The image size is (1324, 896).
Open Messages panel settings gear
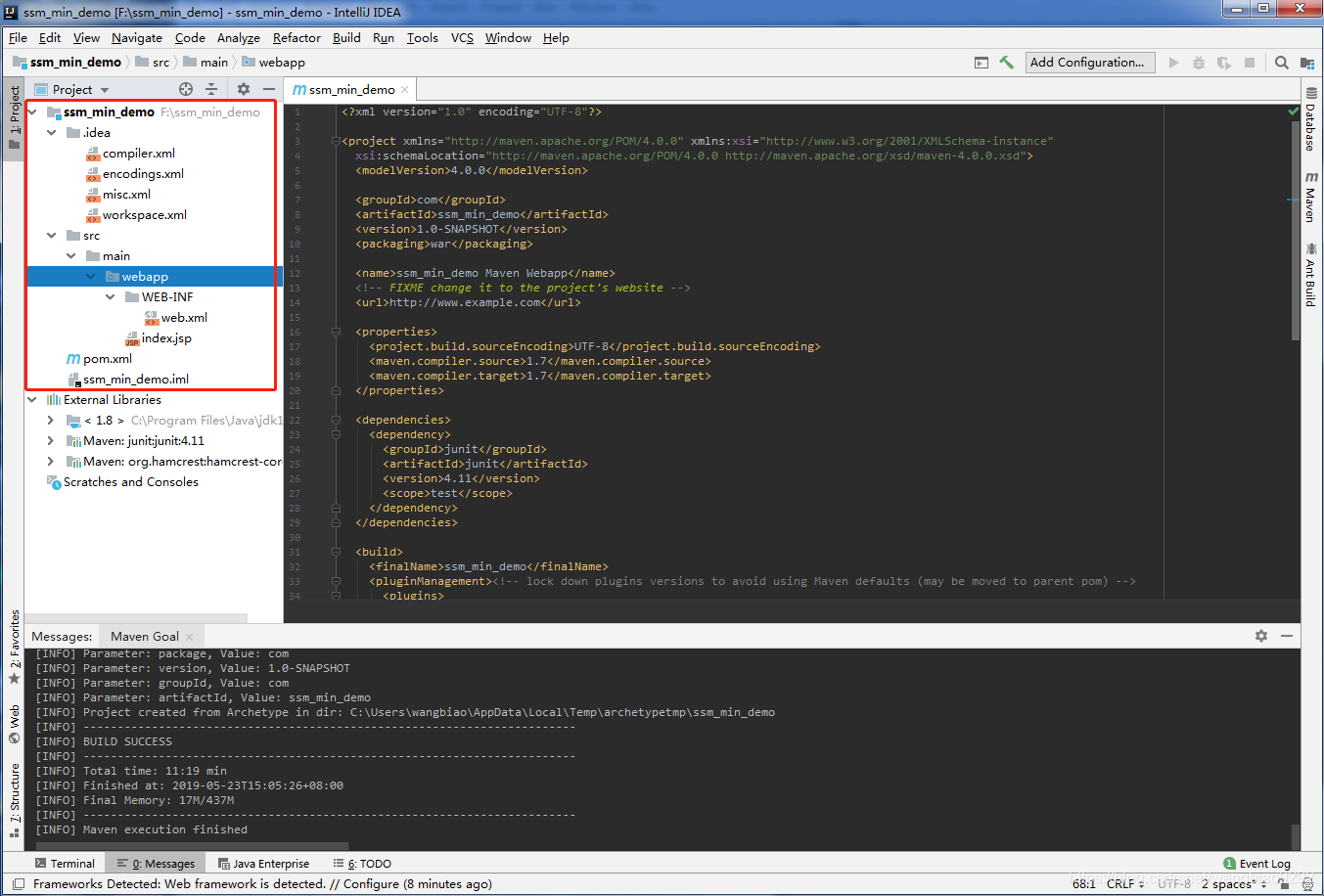pyautogui.click(x=1261, y=636)
